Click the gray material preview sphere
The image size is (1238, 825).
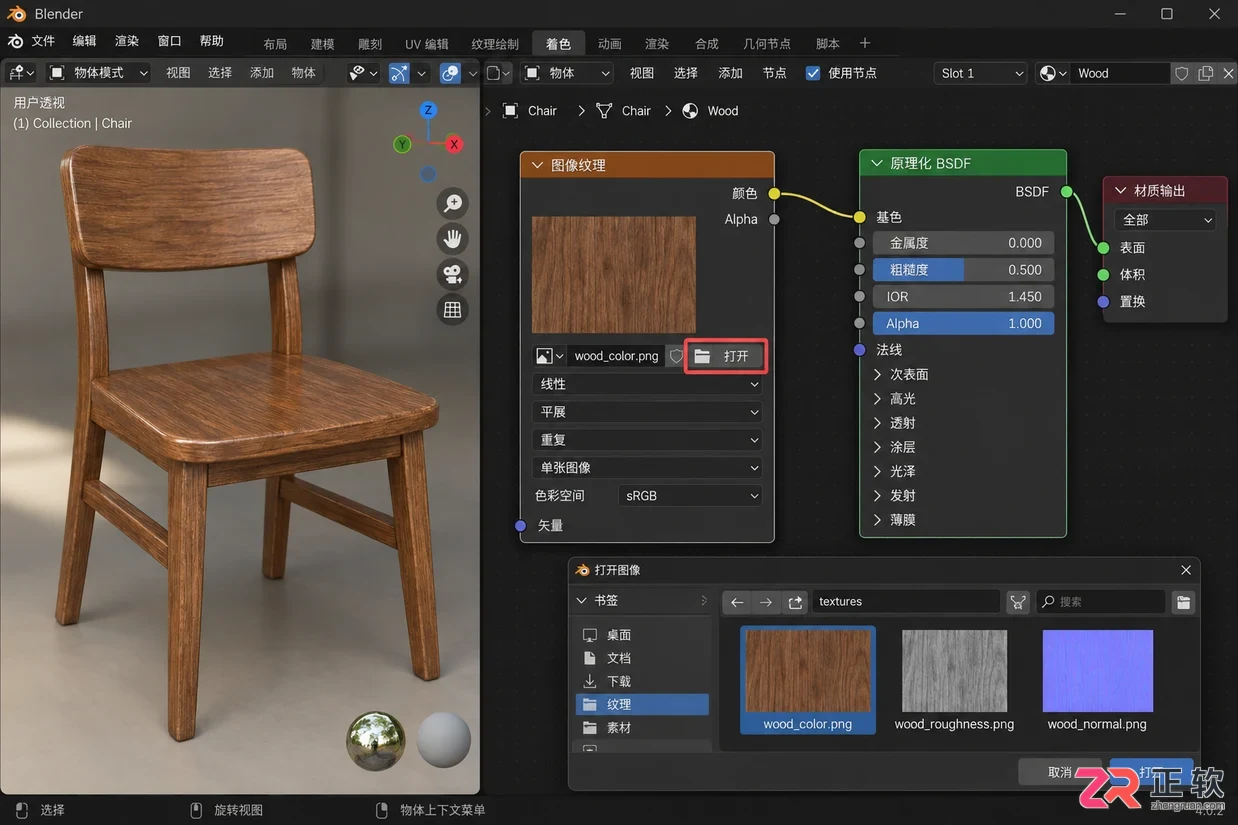pos(443,740)
